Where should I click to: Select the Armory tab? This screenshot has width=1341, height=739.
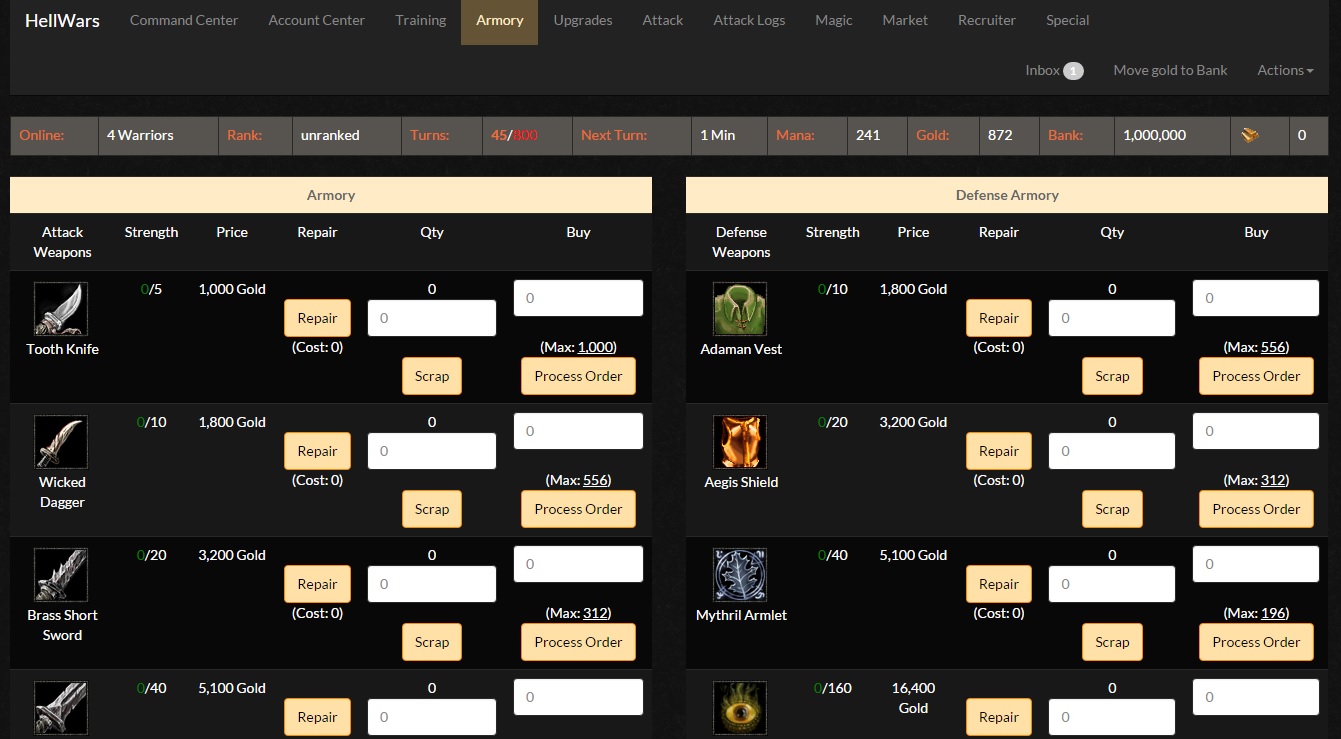tap(499, 22)
